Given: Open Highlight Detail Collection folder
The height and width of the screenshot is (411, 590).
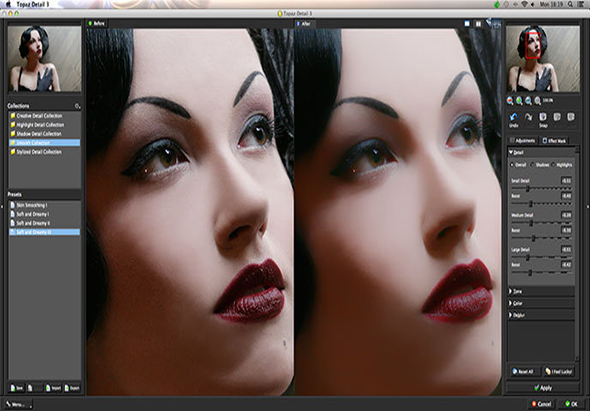Looking at the screenshot, I should 44,125.
